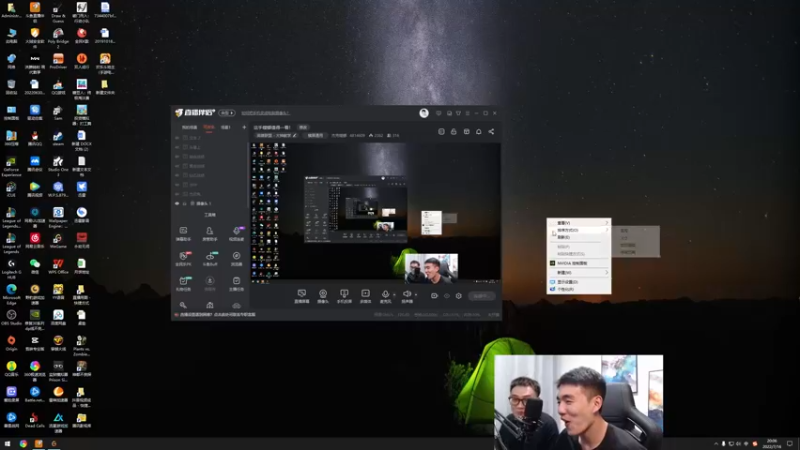Toggle visibility eye of the Camera 1 source
The width and height of the screenshot is (800, 450).
pos(177,204)
